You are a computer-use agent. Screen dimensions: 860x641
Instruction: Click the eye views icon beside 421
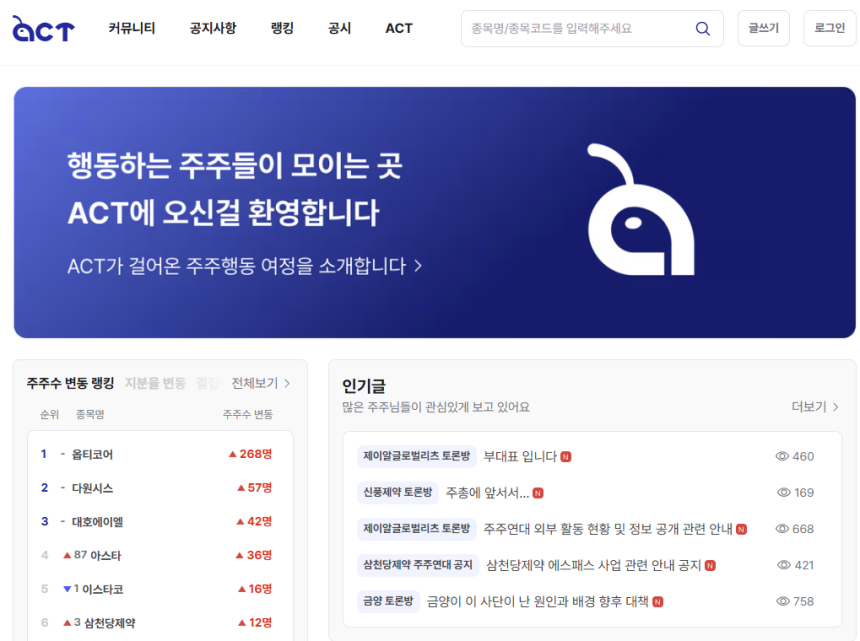(x=784, y=565)
